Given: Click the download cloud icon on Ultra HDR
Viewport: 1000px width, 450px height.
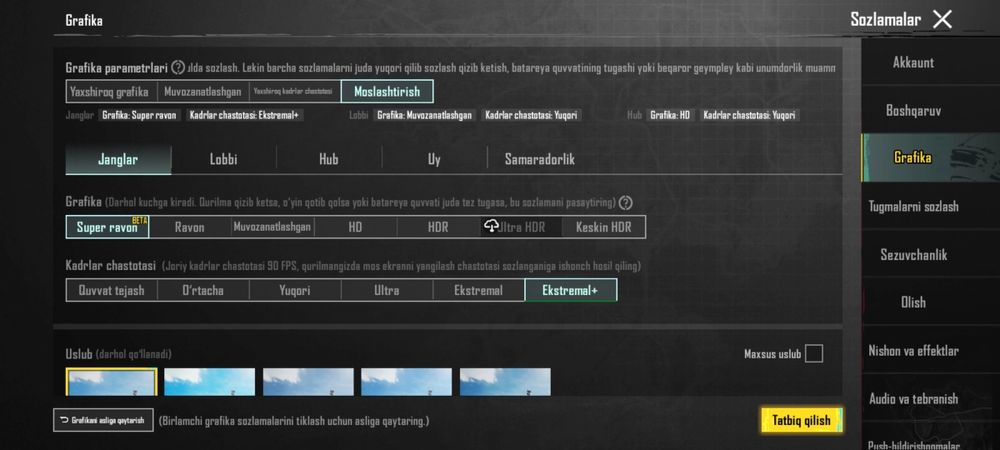Looking at the screenshot, I should [491, 226].
